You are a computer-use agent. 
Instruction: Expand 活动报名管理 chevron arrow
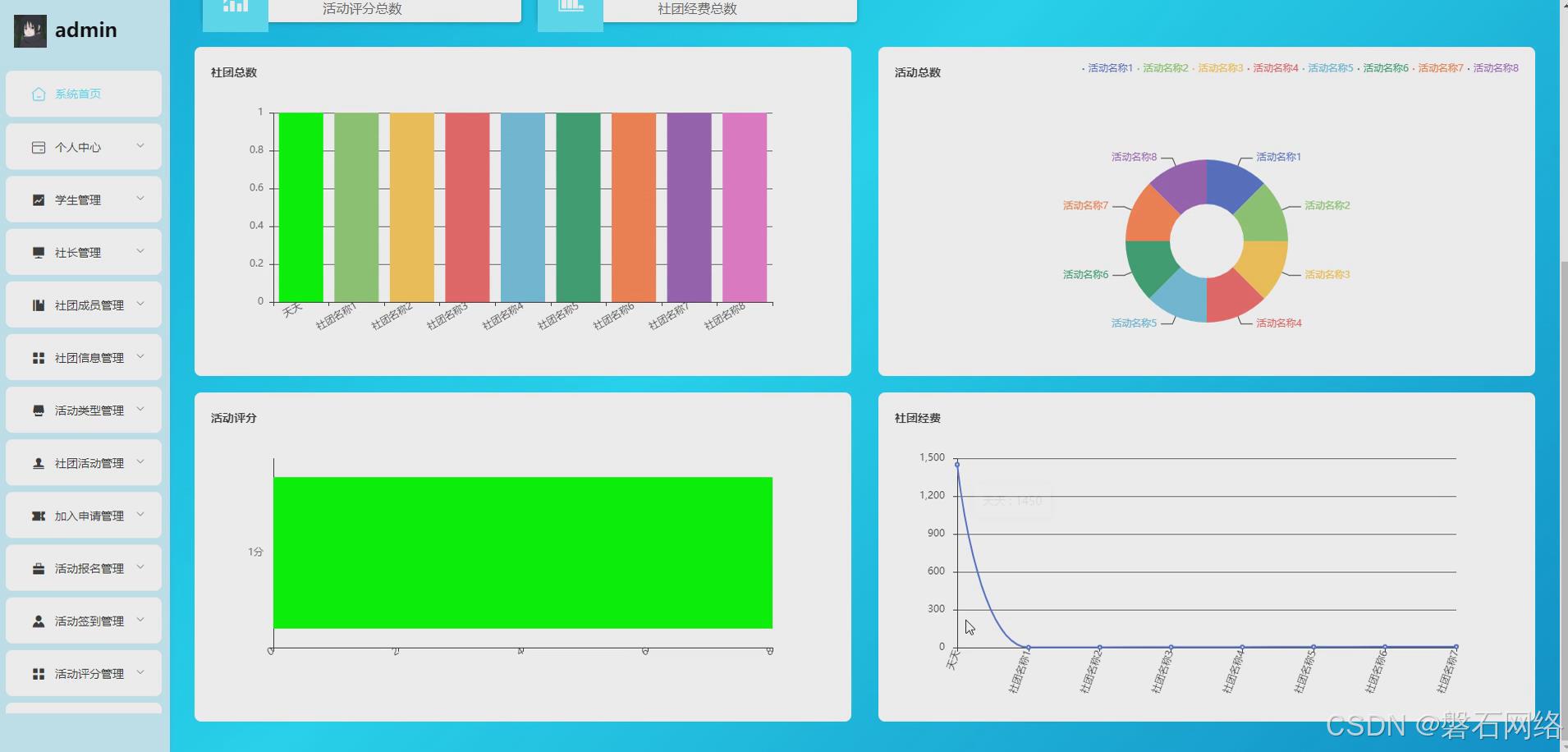pos(140,567)
